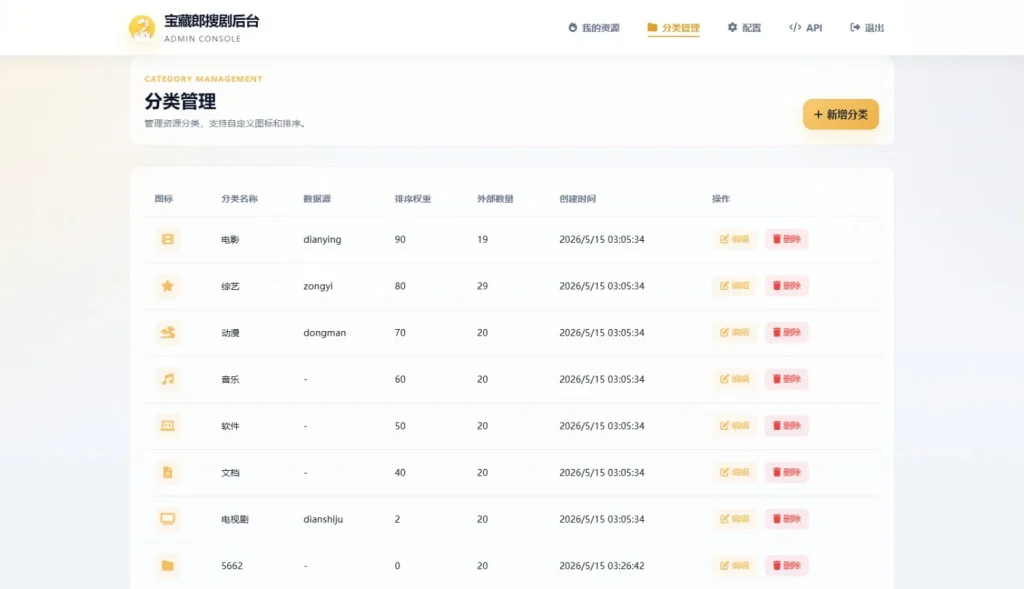Click the 操作 column header
The image size is (1024, 589).
pyautogui.click(x=721, y=199)
